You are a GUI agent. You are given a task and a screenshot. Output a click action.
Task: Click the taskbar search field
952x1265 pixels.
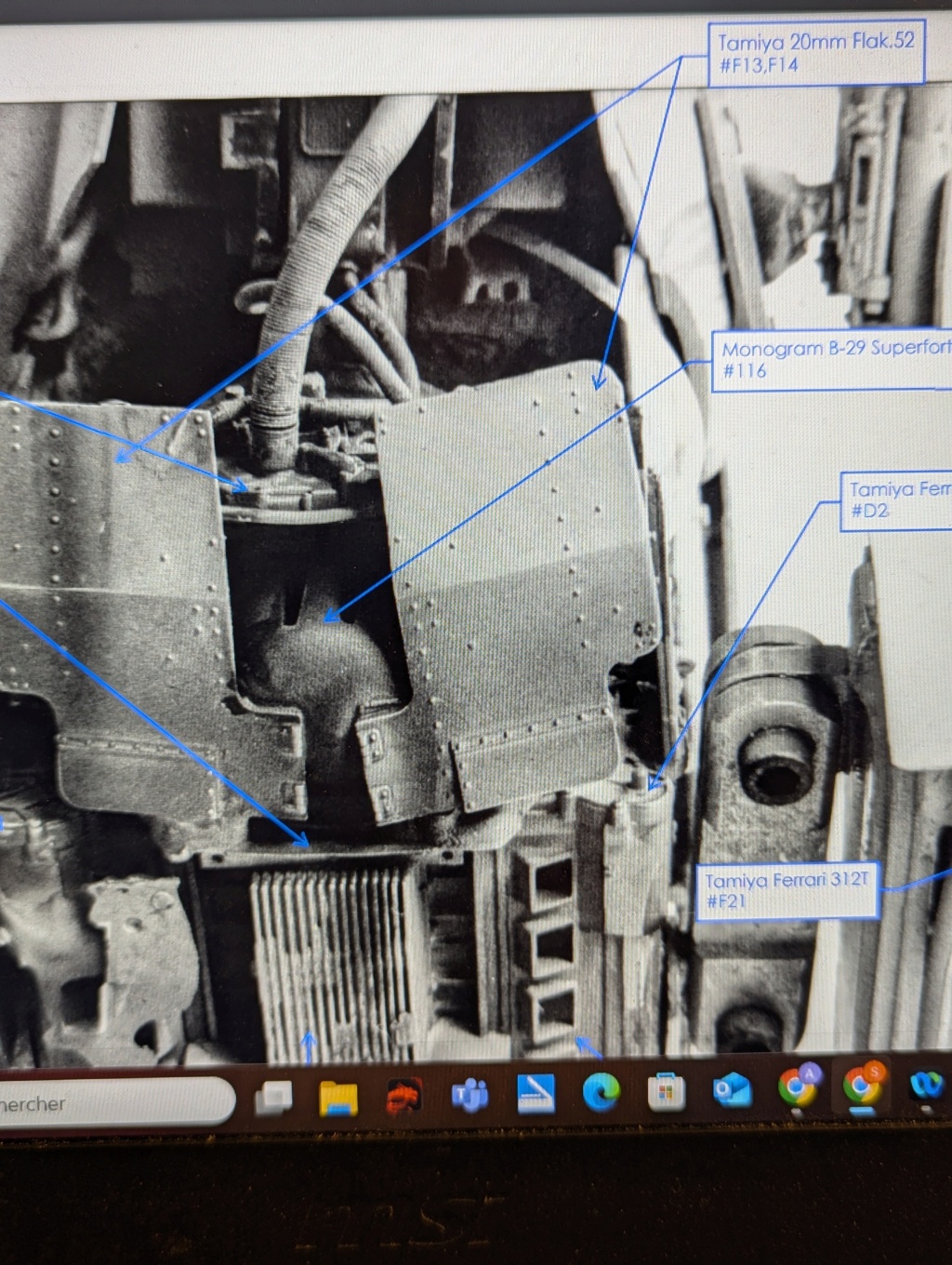[117, 1103]
